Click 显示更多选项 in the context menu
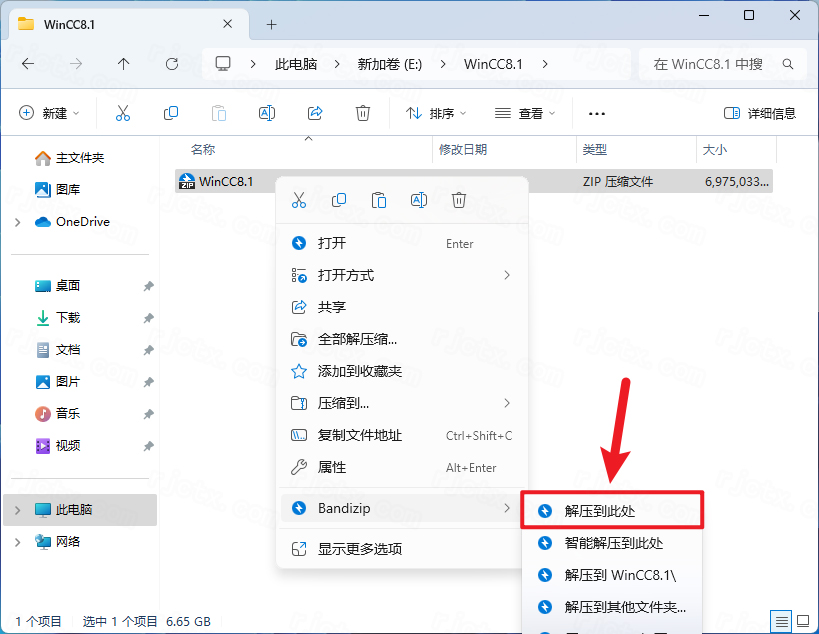This screenshot has height=634, width=819. (359, 548)
